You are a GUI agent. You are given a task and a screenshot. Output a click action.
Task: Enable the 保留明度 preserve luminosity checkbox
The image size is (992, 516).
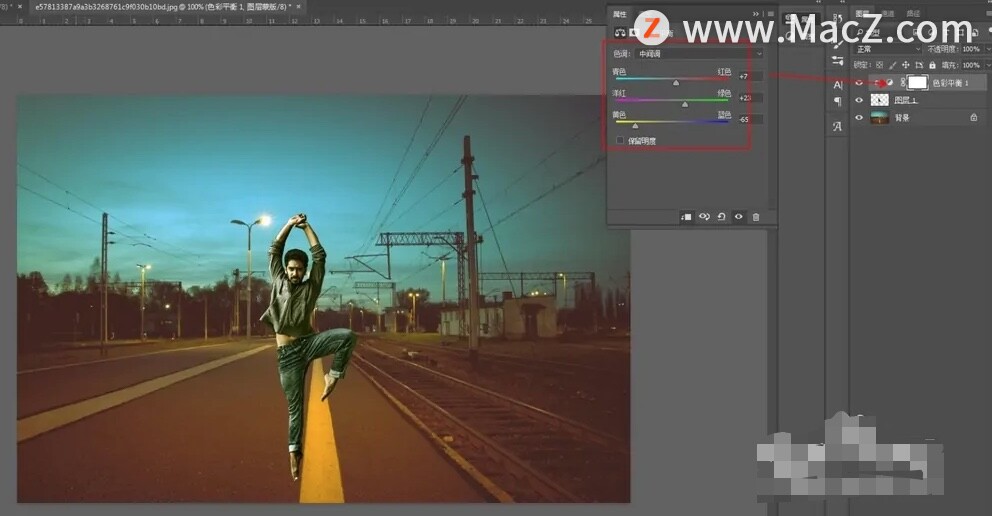(x=620, y=140)
